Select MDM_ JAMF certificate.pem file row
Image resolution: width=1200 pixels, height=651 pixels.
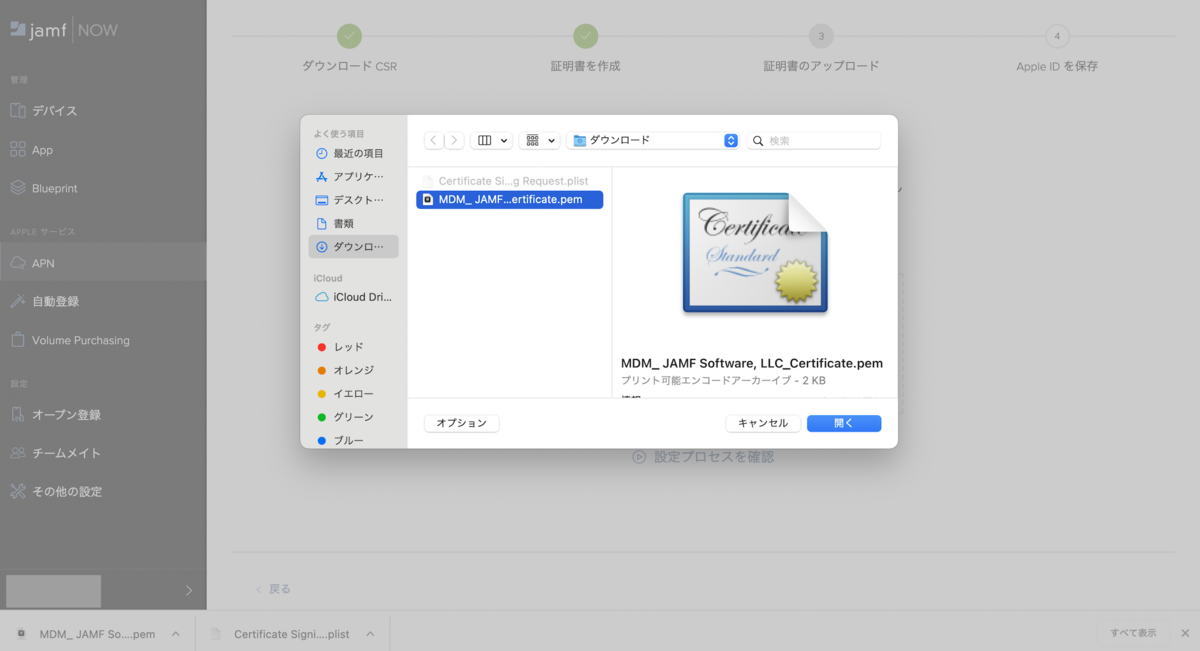click(509, 199)
